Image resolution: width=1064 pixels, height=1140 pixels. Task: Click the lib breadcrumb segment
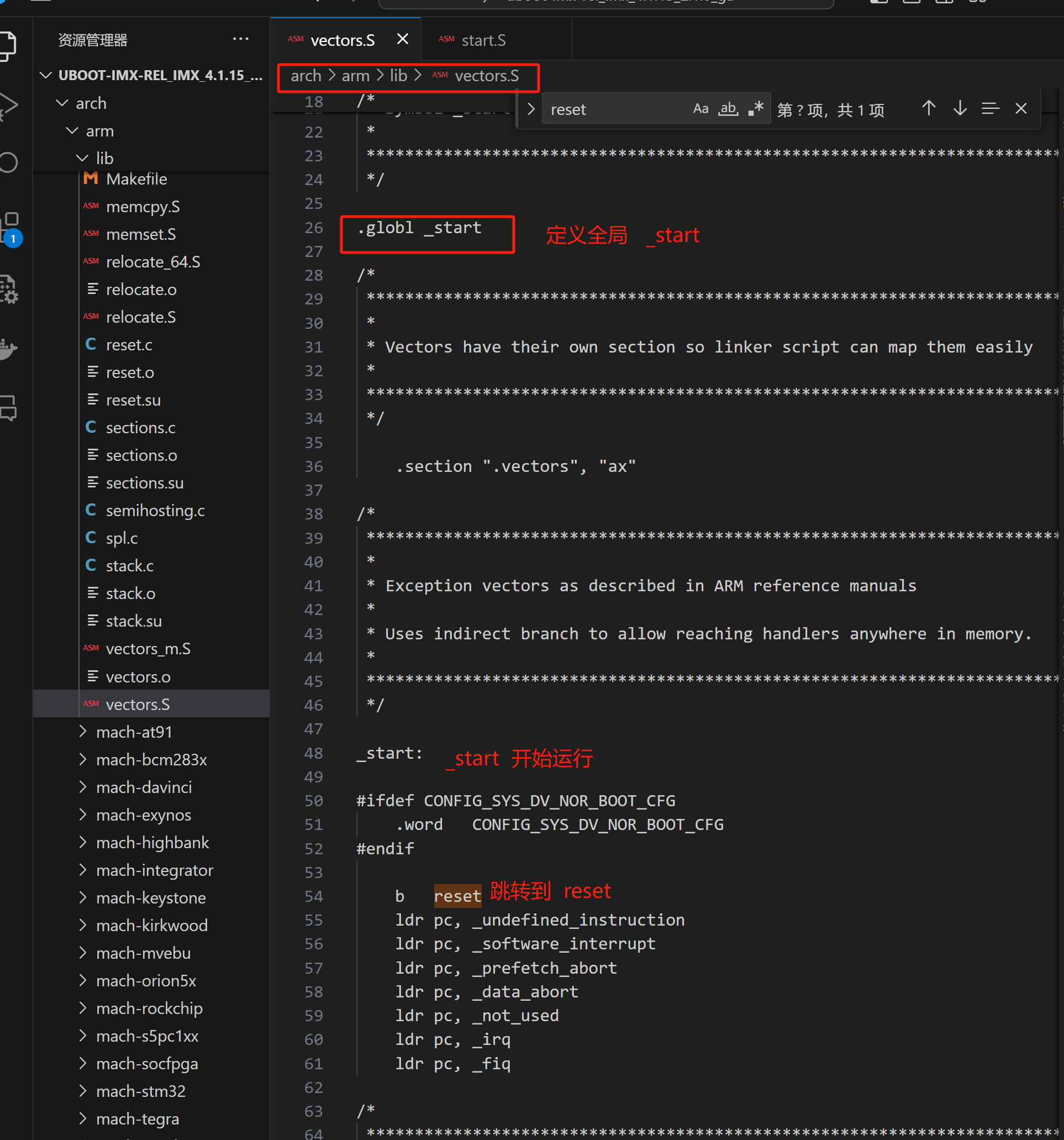coord(398,76)
